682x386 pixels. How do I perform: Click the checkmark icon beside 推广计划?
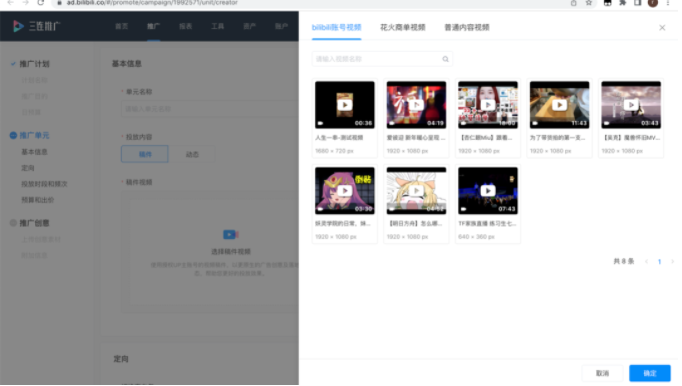[13, 64]
